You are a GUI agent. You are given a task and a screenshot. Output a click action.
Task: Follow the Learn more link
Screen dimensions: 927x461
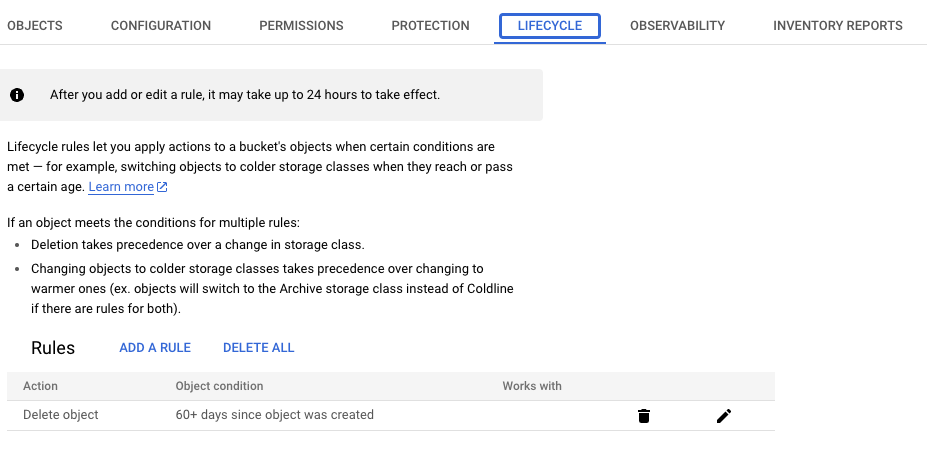coord(121,187)
